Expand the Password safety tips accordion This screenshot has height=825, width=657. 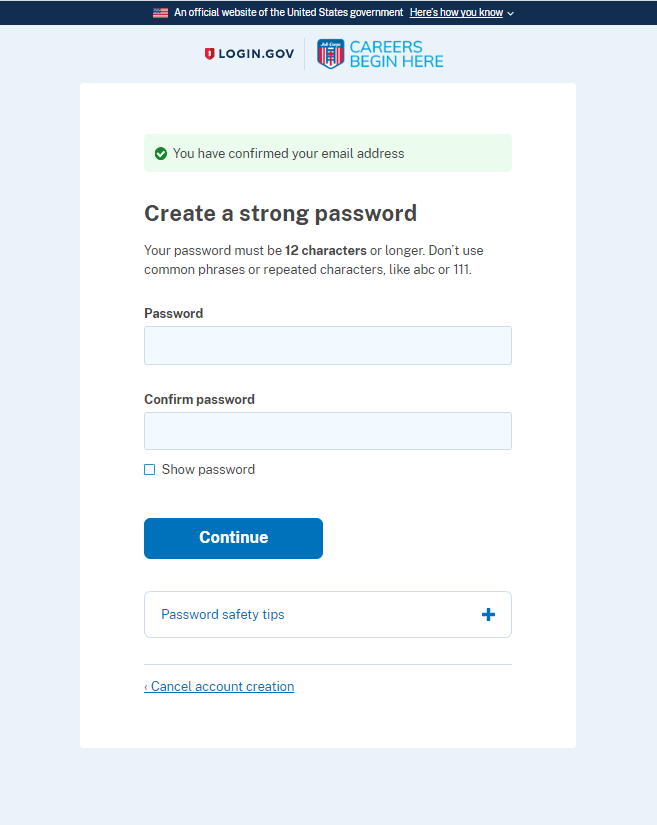328,615
